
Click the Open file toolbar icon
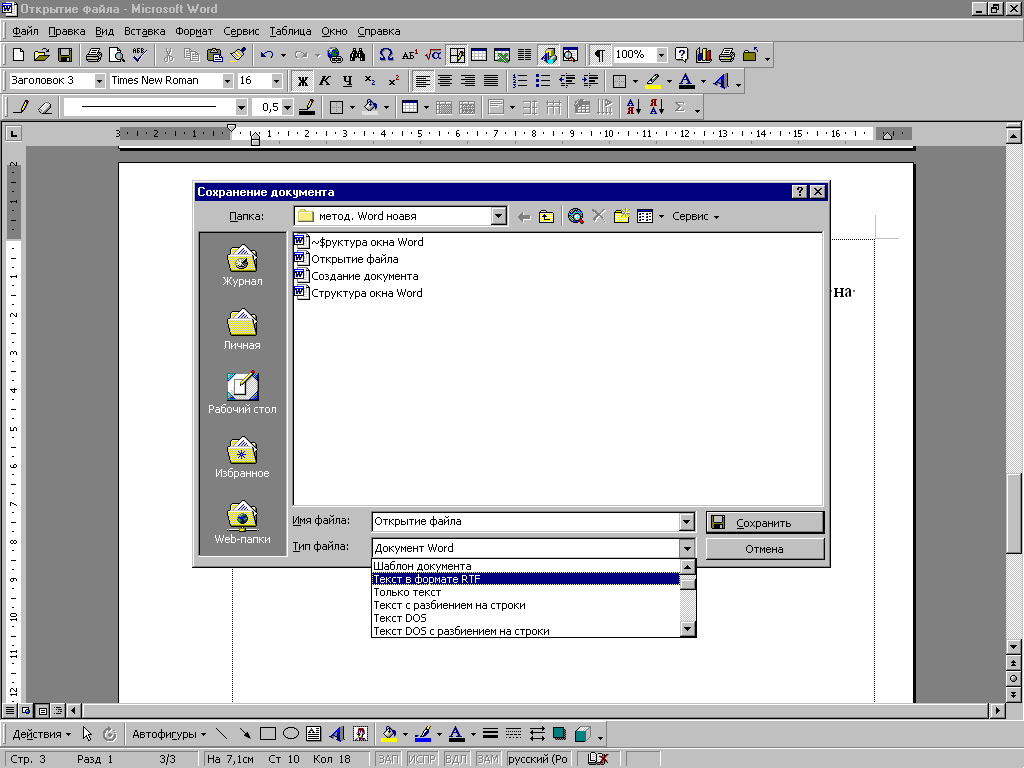pos(41,55)
